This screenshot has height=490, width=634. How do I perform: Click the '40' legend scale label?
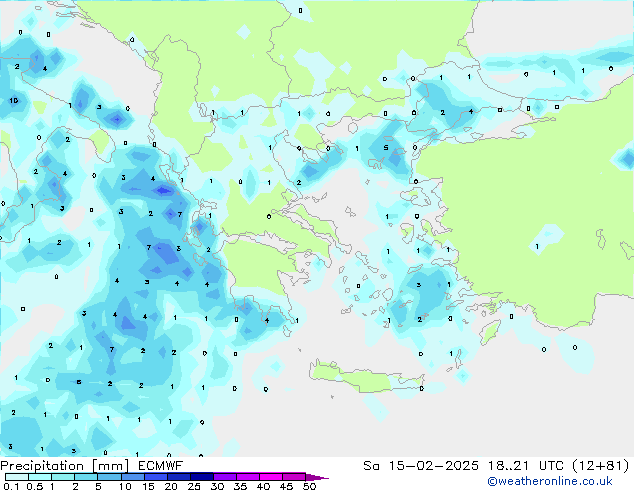coord(263,486)
